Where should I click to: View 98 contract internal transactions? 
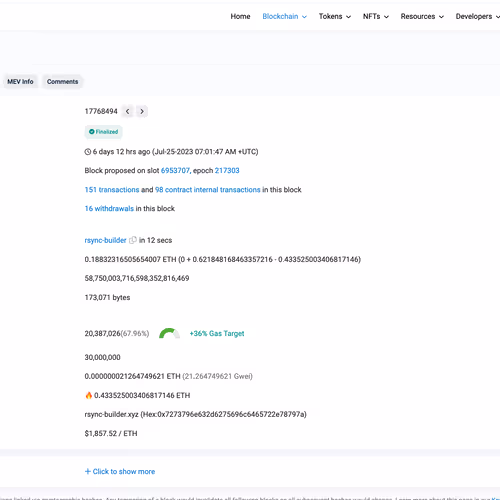208,190
